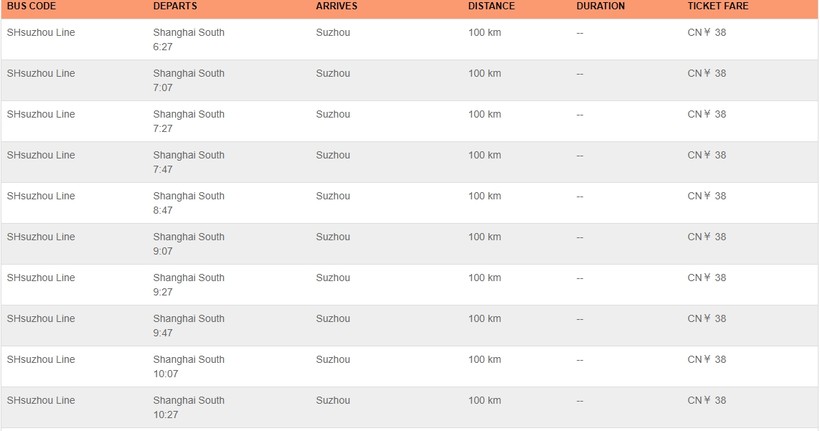Choose the bus departing at 8:47
Viewport: 820px width, 431px height.
pos(189,203)
